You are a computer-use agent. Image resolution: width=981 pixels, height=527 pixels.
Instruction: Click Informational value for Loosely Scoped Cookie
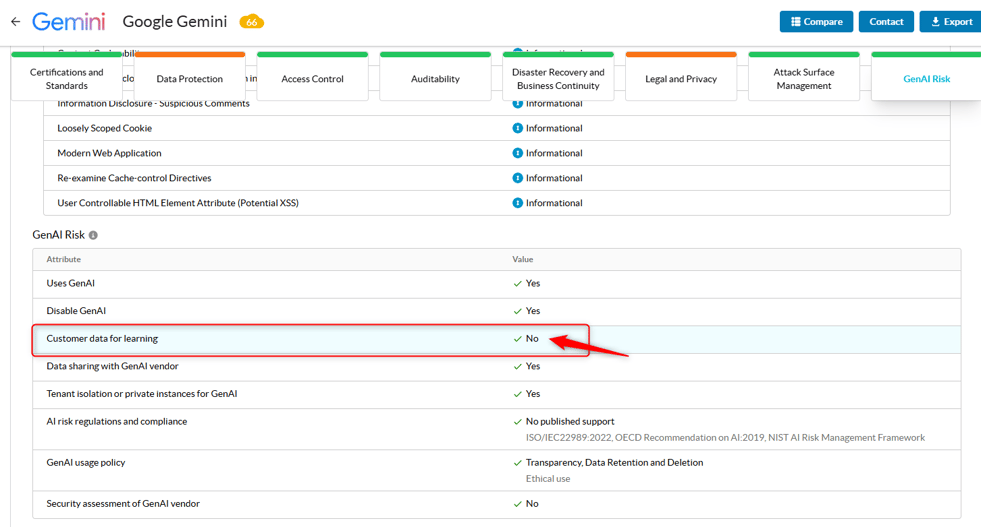(554, 128)
